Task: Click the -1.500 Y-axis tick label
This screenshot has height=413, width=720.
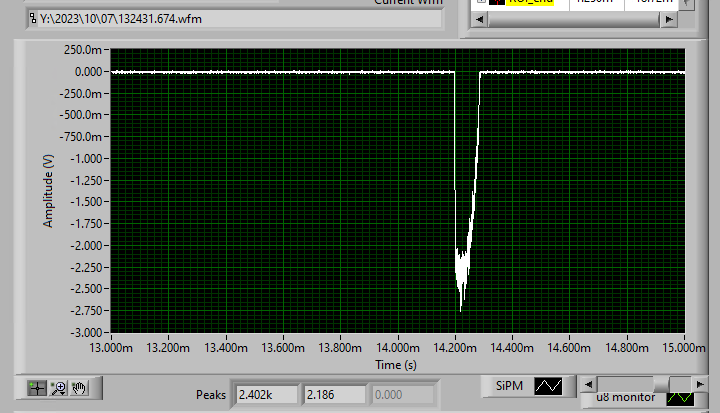Action: click(86, 202)
